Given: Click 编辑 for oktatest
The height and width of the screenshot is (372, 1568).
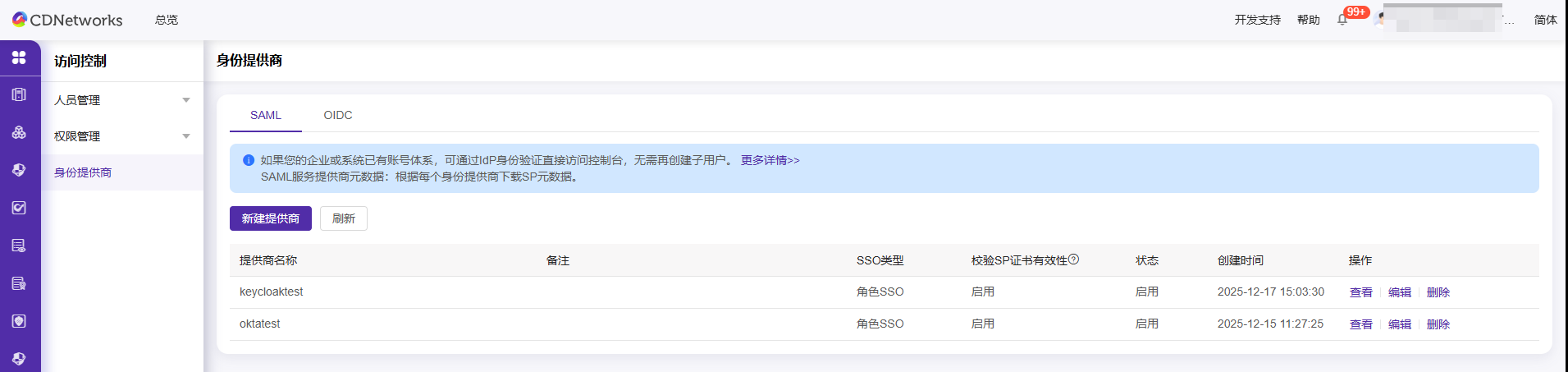Looking at the screenshot, I should tap(1400, 324).
